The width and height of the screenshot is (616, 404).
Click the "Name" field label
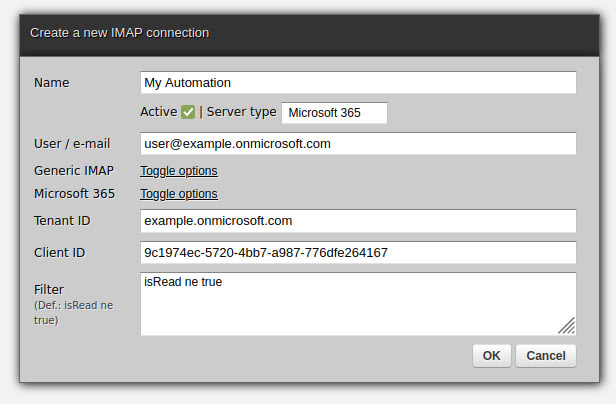(53, 83)
